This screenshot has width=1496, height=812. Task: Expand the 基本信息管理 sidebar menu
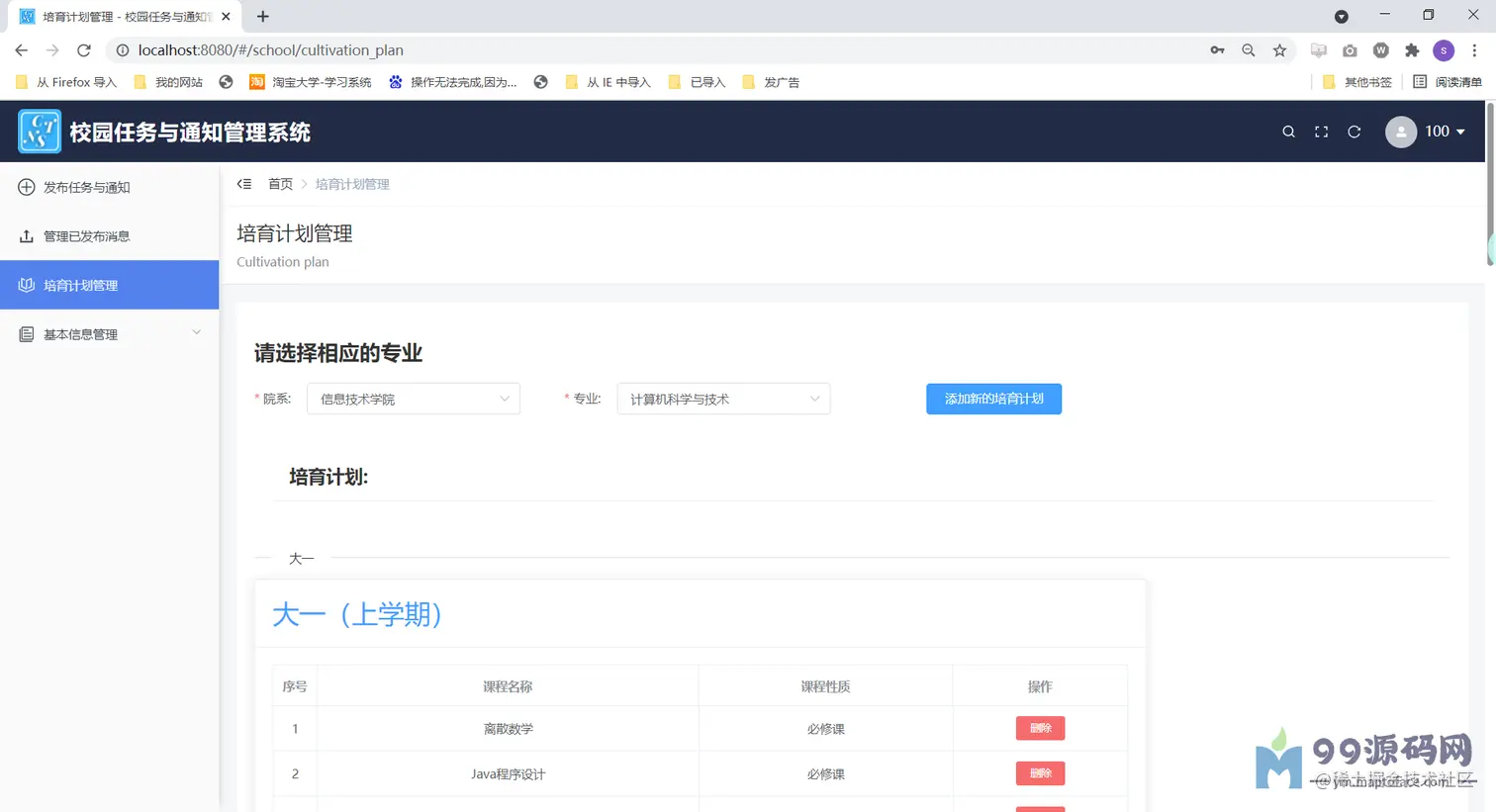point(109,334)
